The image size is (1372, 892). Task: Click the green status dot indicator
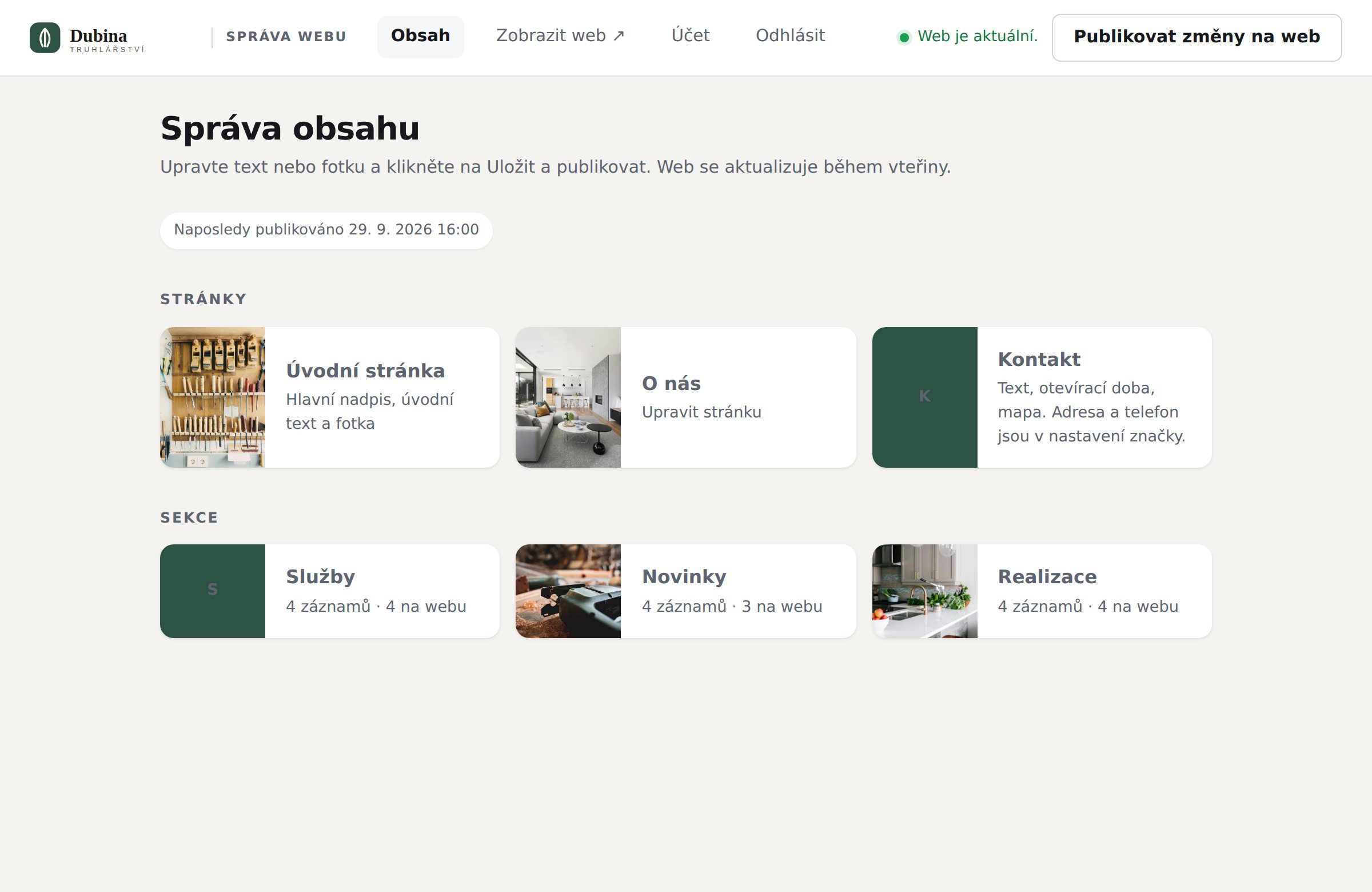(x=904, y=38)
